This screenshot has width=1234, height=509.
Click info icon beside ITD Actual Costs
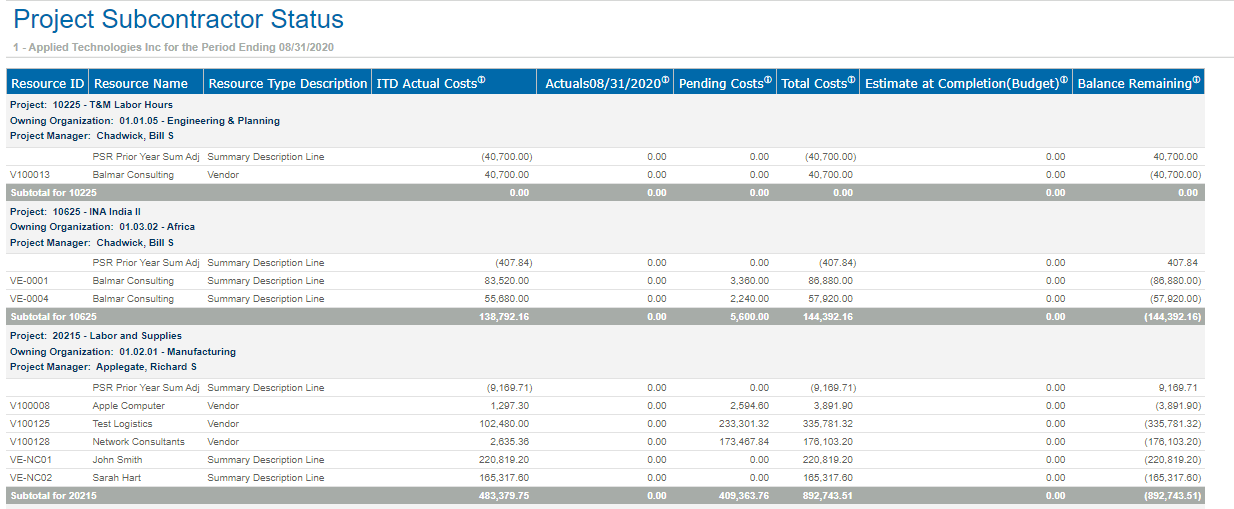click(482, 80)
